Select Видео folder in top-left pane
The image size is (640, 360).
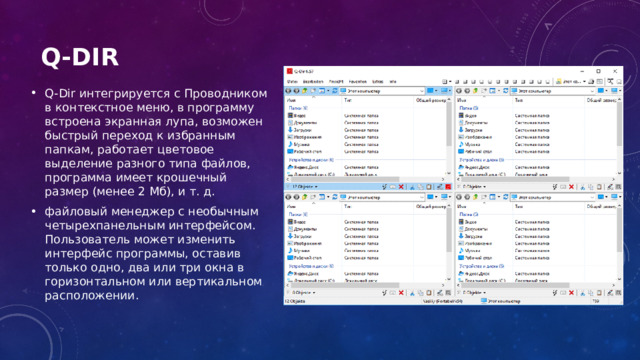click(x=297, y=116)
